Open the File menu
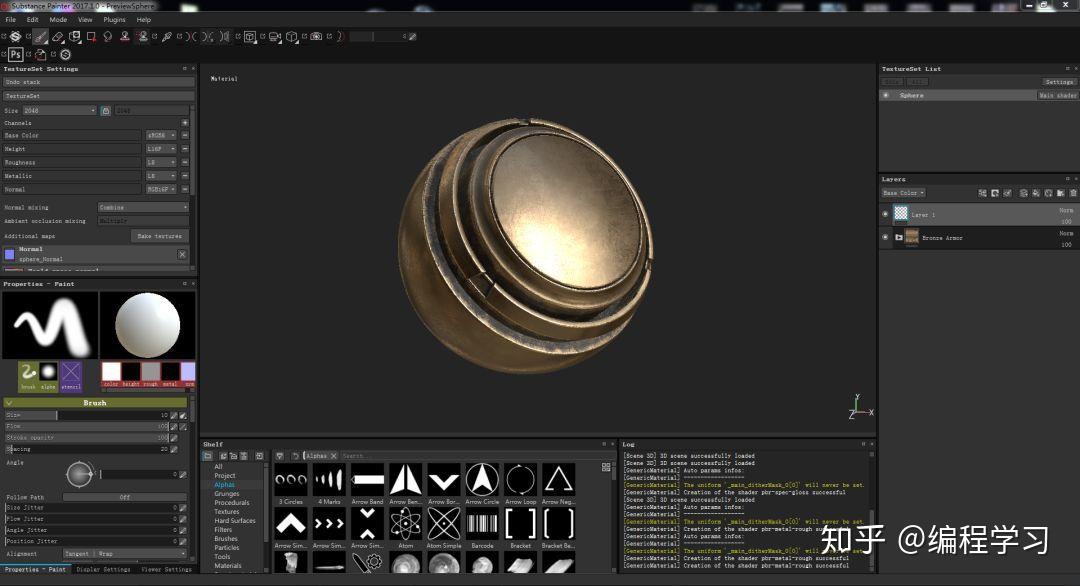This screenshot has height=586, width=1080. (x=11, y=19)
